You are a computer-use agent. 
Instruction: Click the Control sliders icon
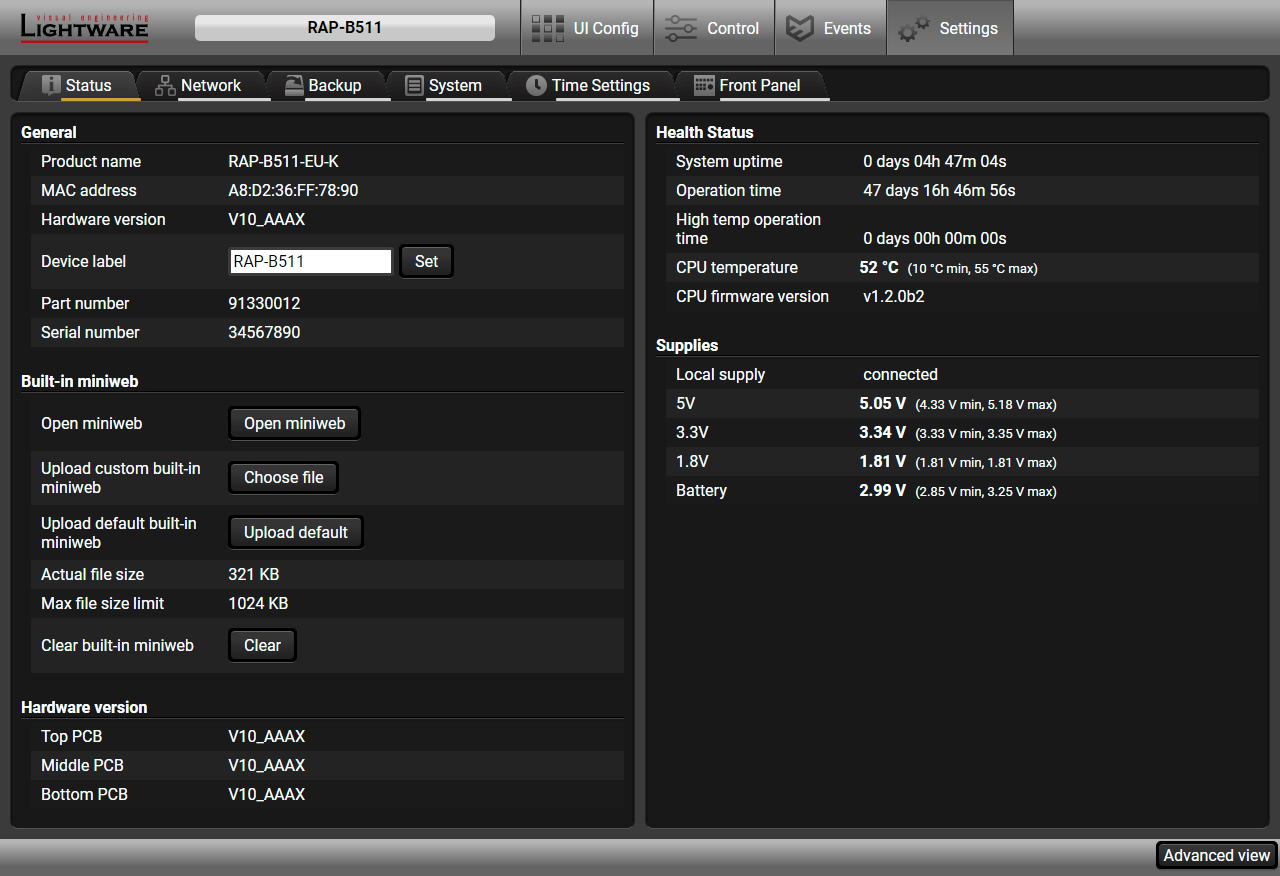pos(681,28)
